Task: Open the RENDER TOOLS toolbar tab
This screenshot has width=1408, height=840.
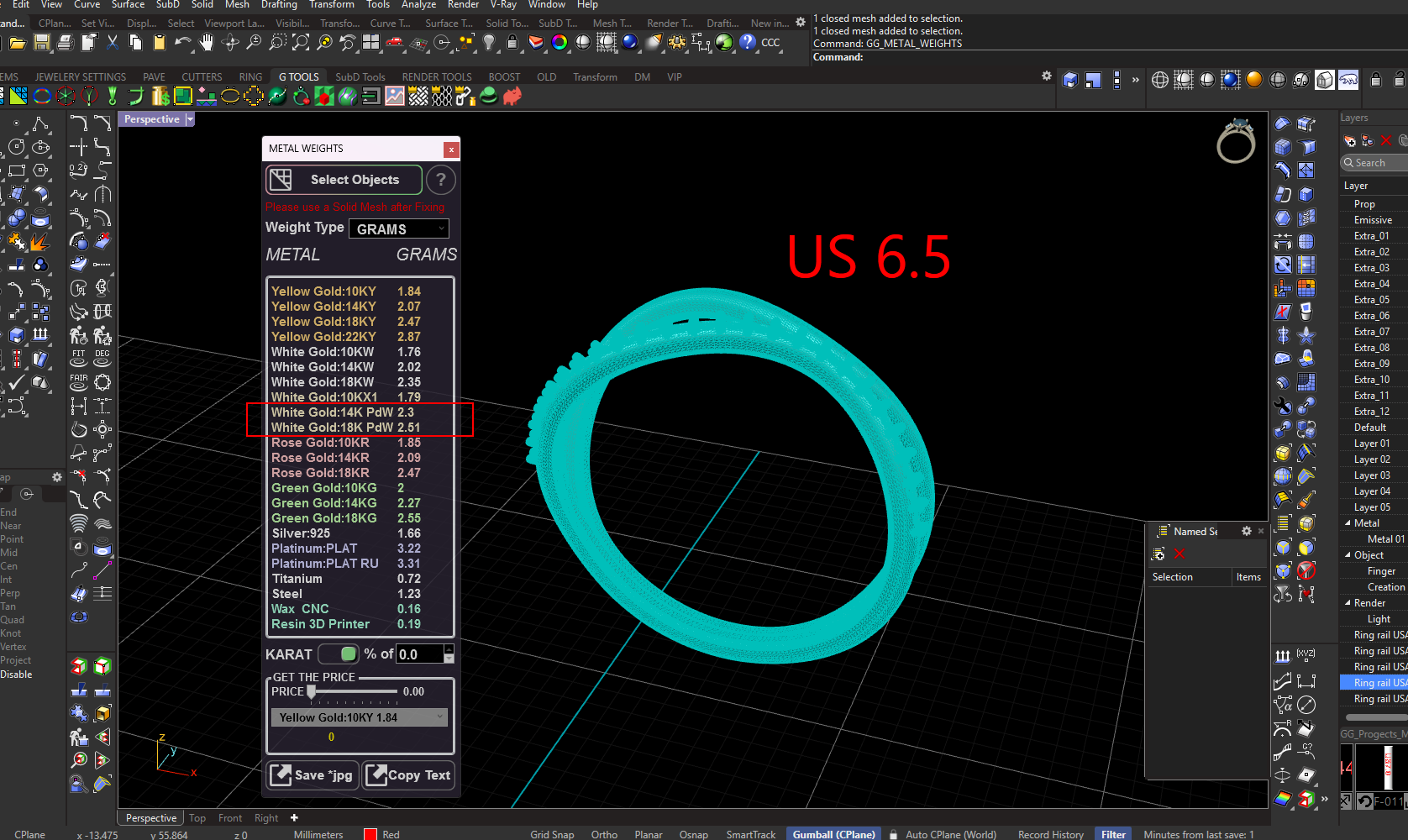Action: click(x=437, y=76)
